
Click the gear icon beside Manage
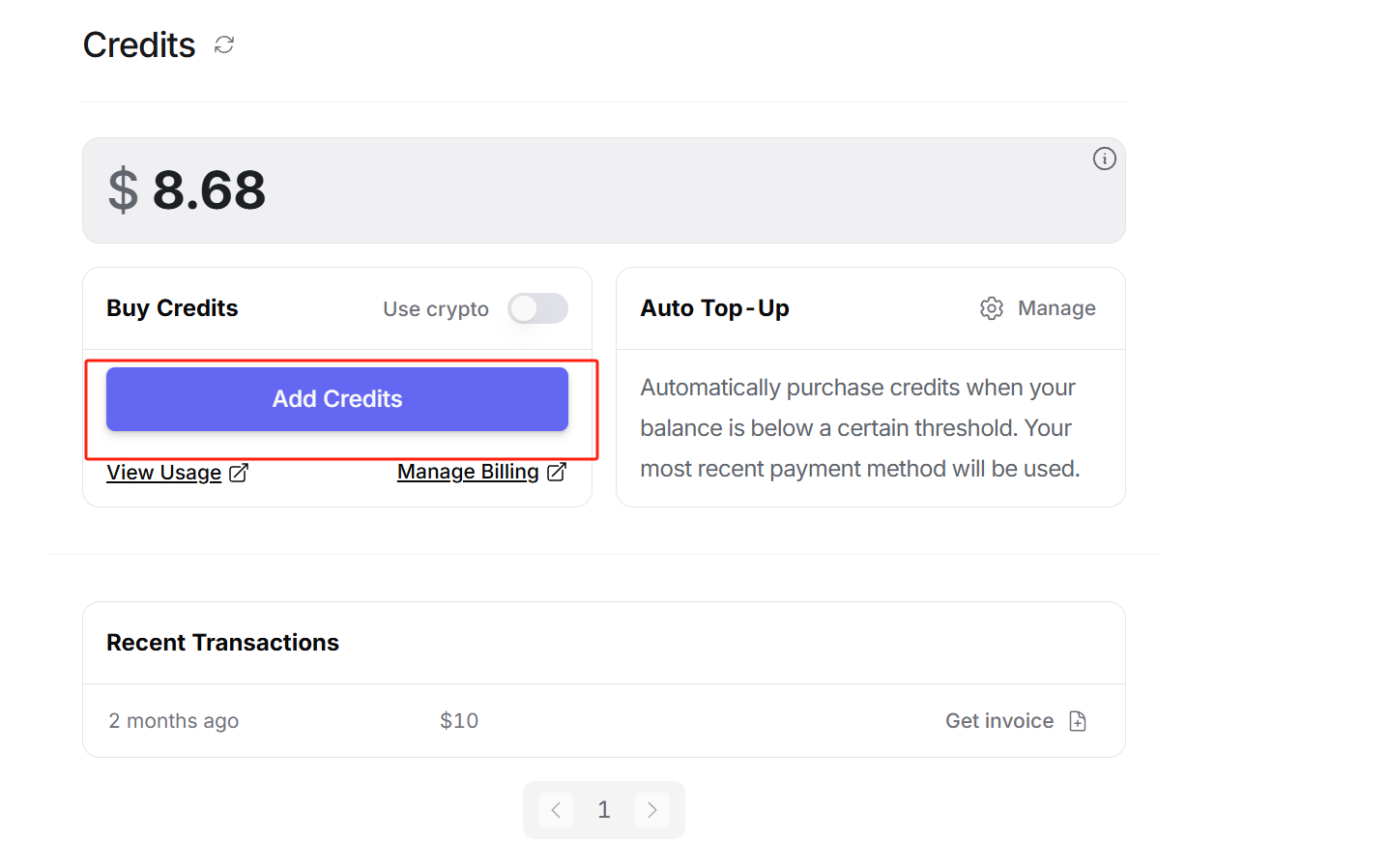(x=991, y=308)
